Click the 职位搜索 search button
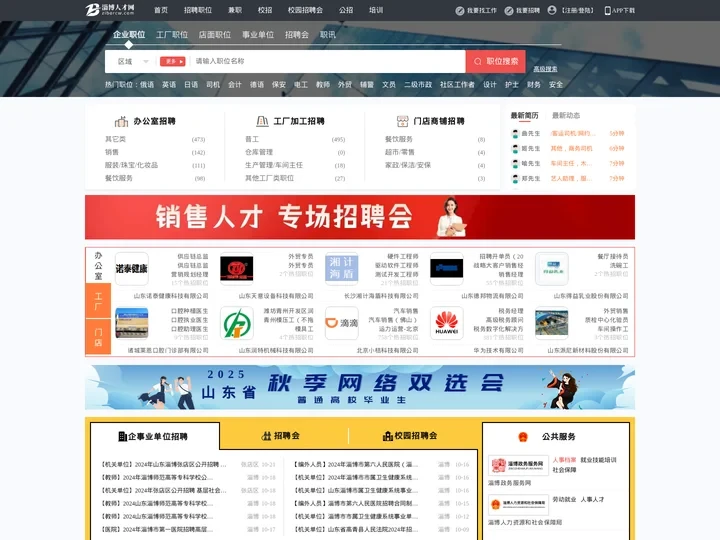This screenshot has height=540, width=720. 495,62
